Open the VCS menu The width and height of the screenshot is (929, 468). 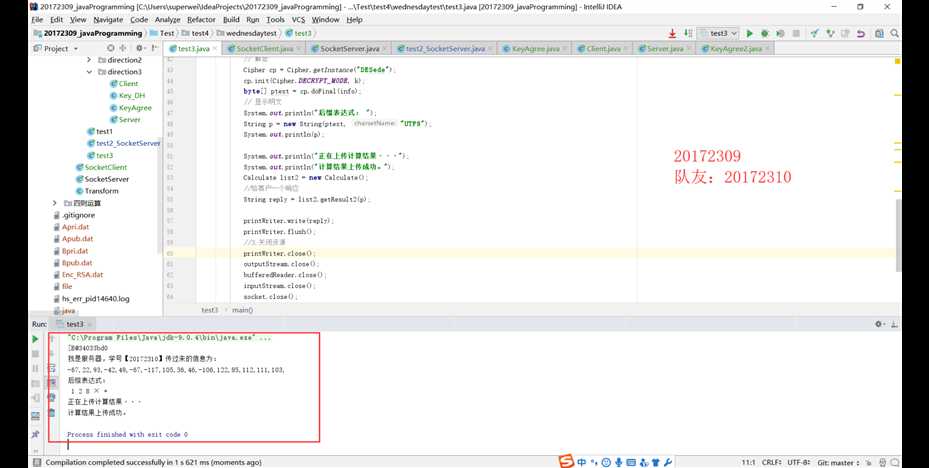coord(298,20)
